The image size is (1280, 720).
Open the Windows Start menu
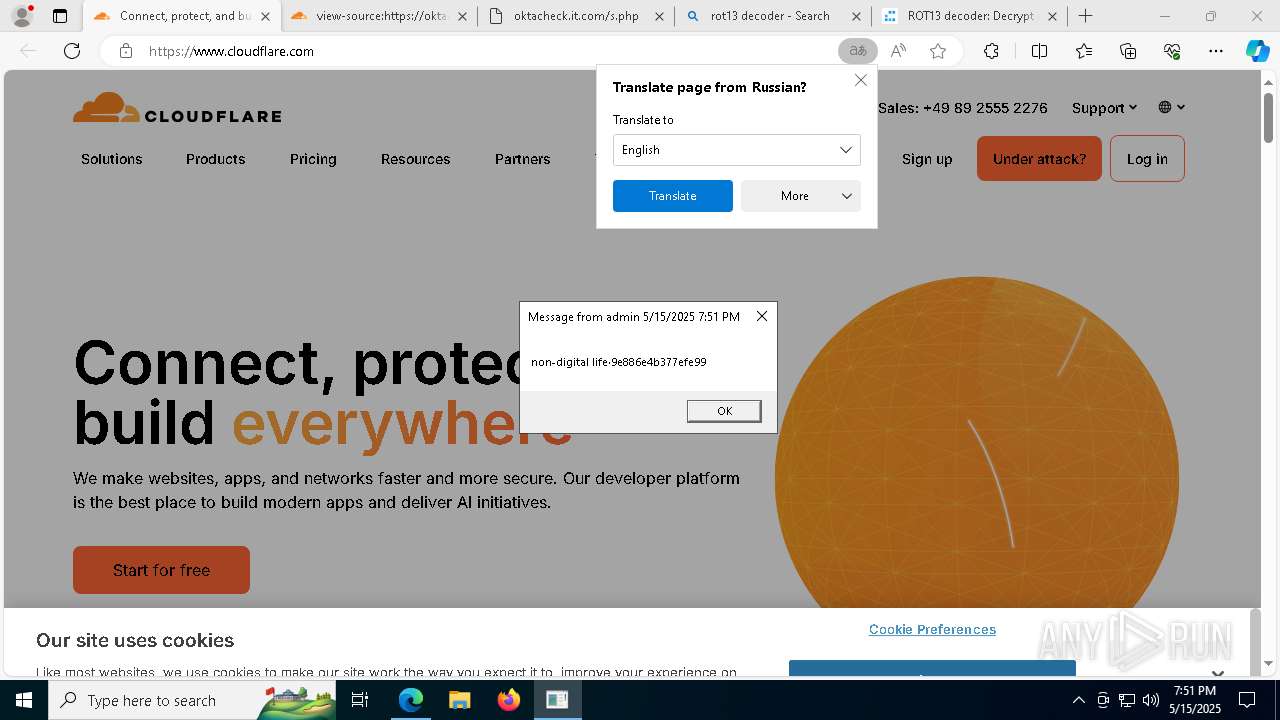[x=24, y=700]
